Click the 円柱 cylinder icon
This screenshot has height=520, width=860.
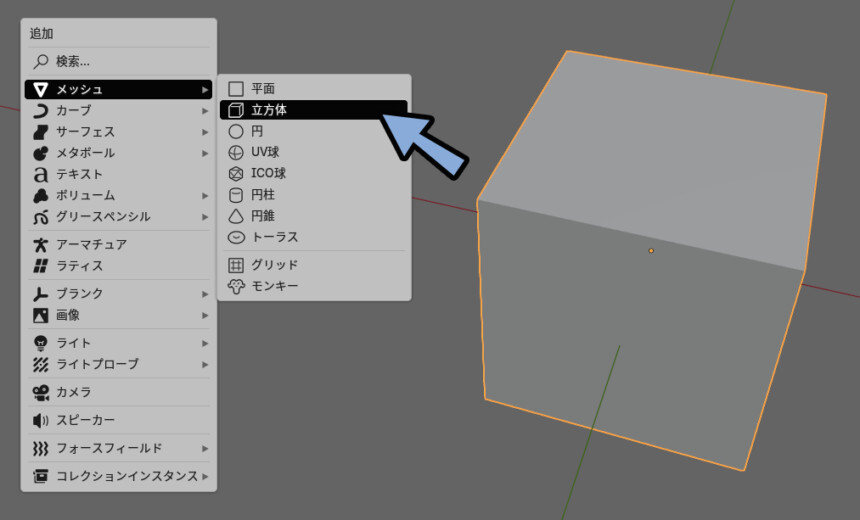point(236,195)
